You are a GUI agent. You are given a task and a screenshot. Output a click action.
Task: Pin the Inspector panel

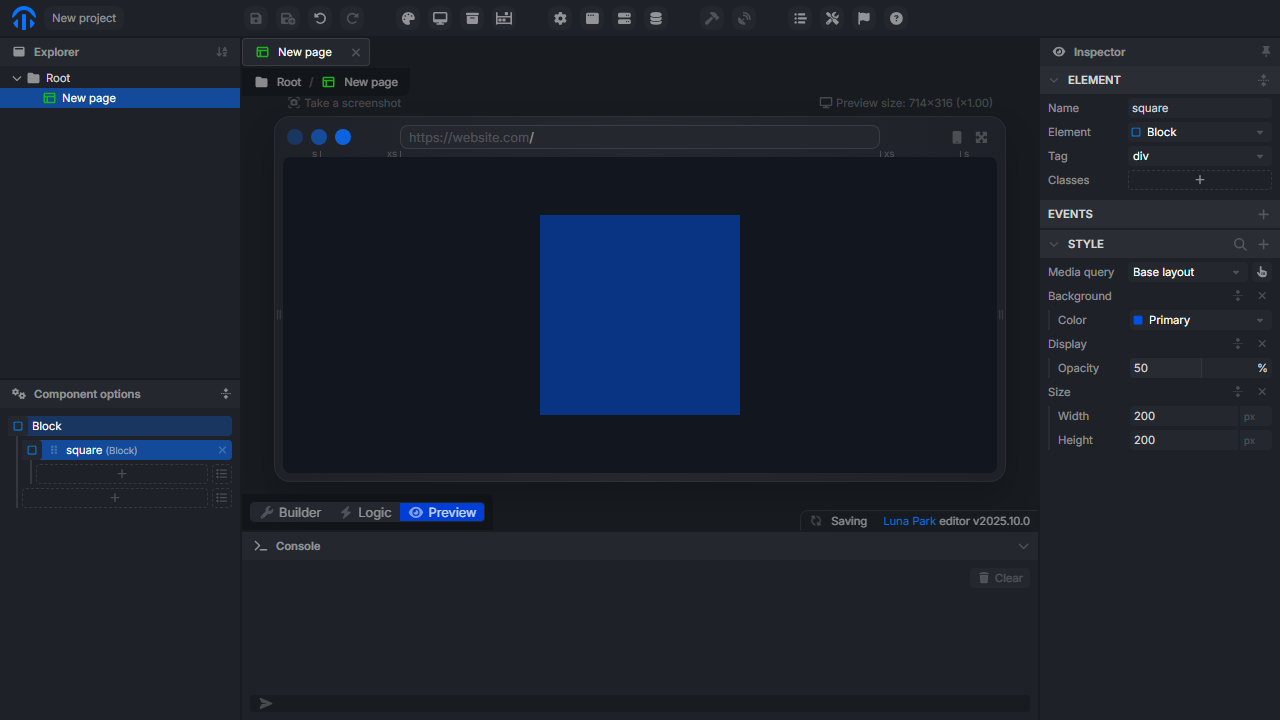pyautogui.click(x=1266, y=52)
